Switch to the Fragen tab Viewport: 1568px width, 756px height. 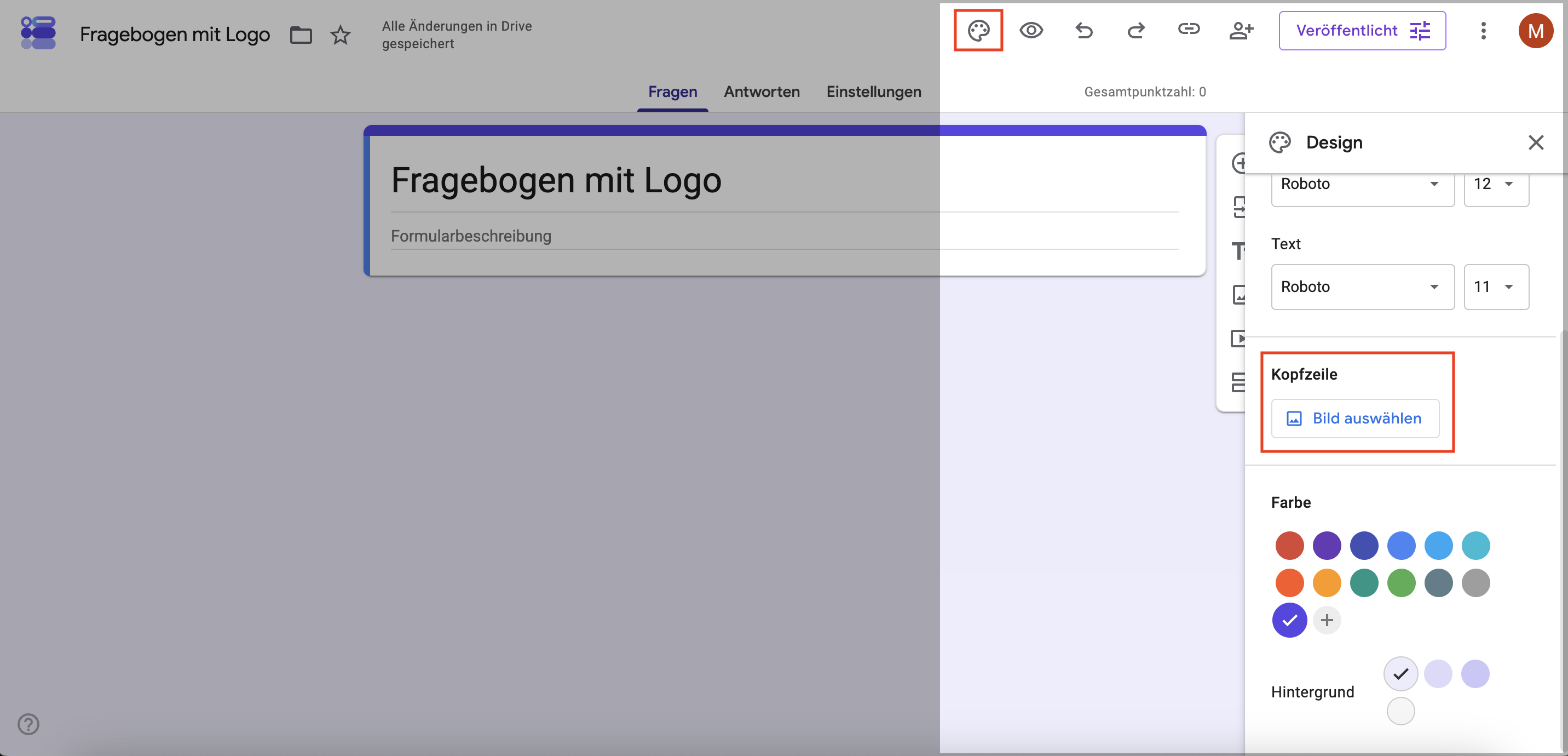(x=672, y=91)
